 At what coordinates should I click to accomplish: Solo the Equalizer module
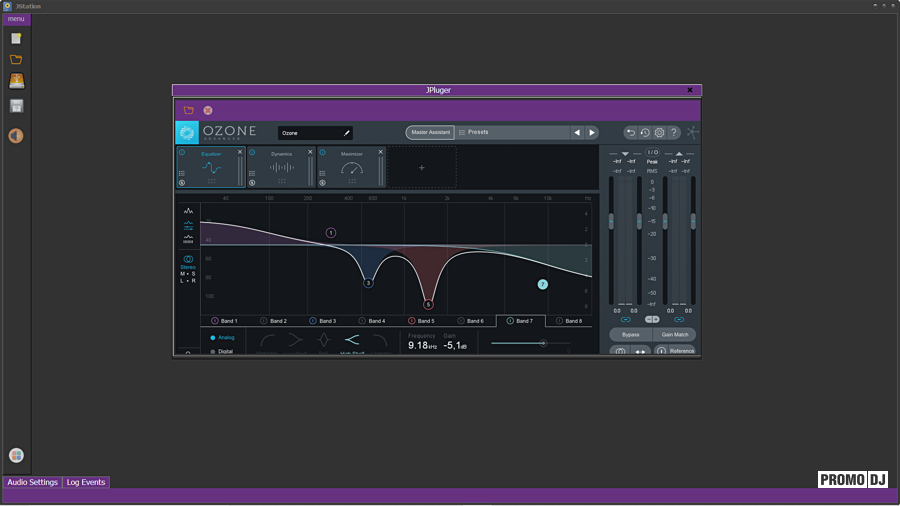point(182,183)
